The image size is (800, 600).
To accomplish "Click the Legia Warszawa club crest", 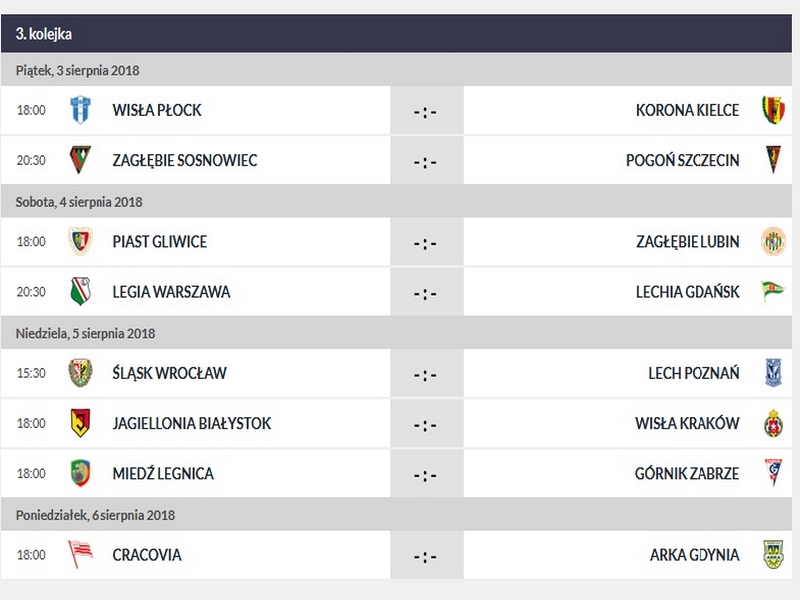I will click(x=80, y=292).
